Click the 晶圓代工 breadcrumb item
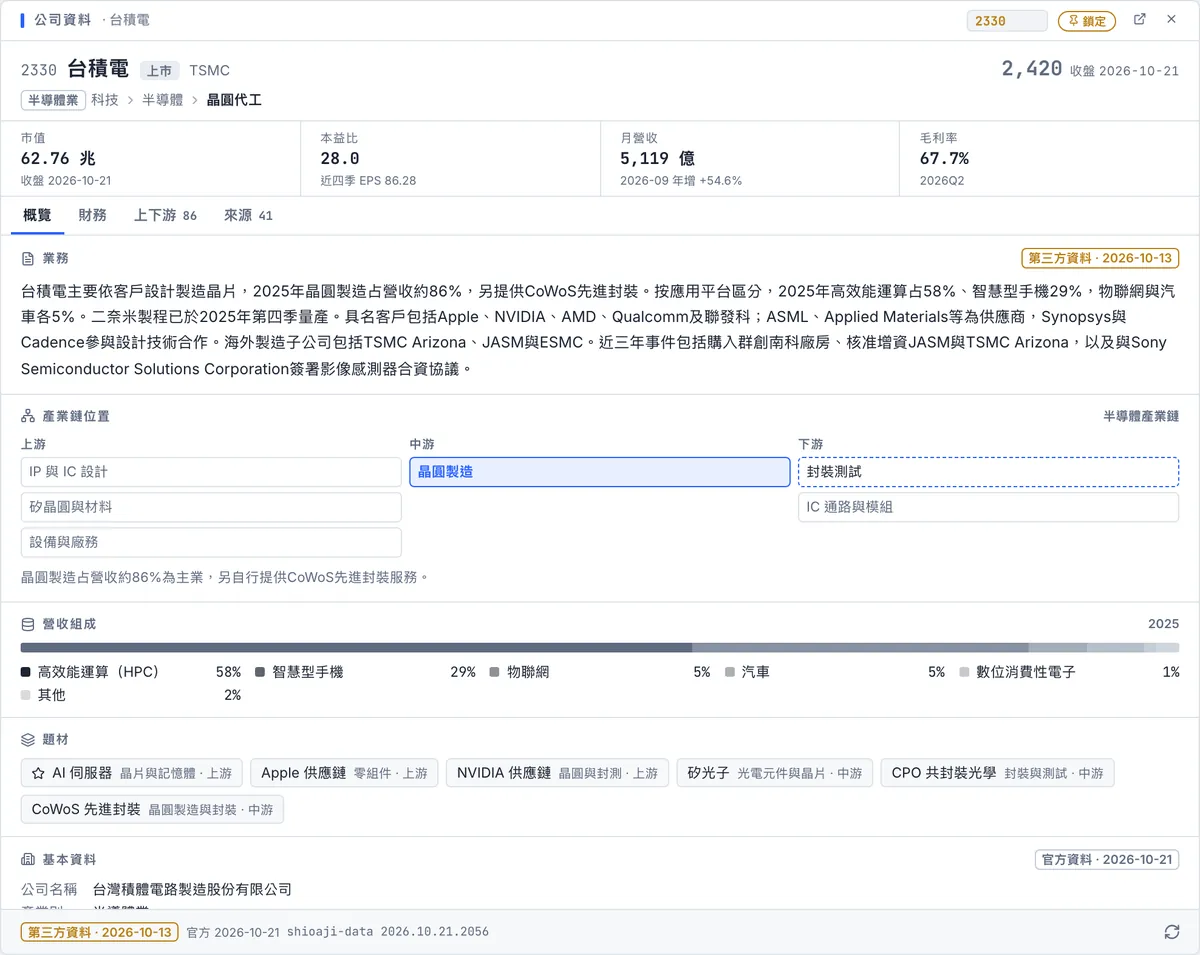Screen dimensions: 1200x955 point(234,100)
